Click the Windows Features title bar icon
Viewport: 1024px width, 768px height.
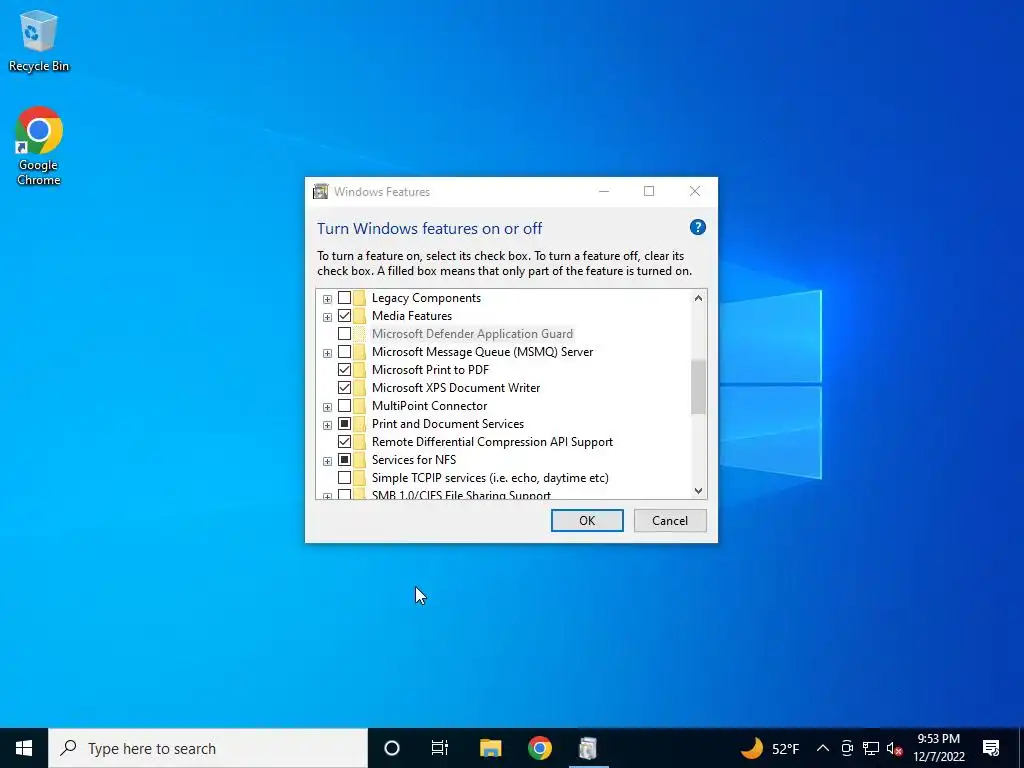coord(320,191)
